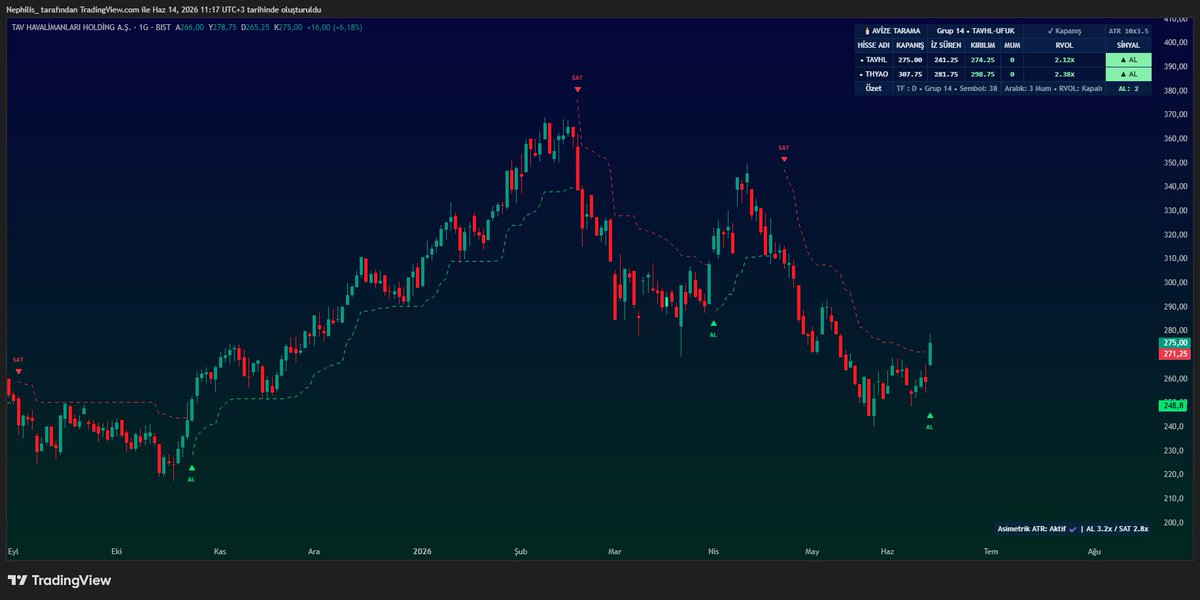The image size is (1200, 600).
Task: Click the KAPANIŞ column header
Action: point(910,45)
